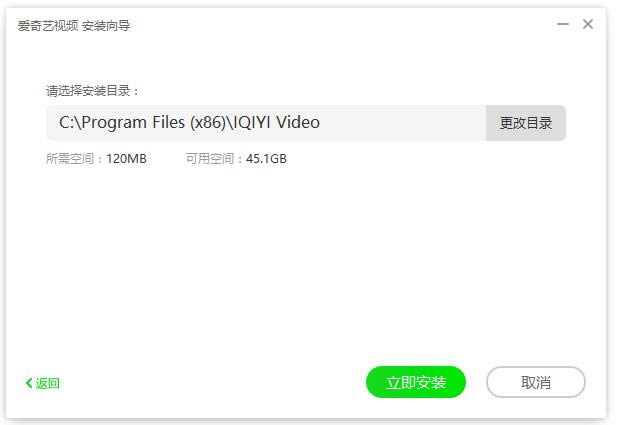Click 更改目录 to change install directory
The width and height of the screenshot is (619, 425).
click(526, 123)
